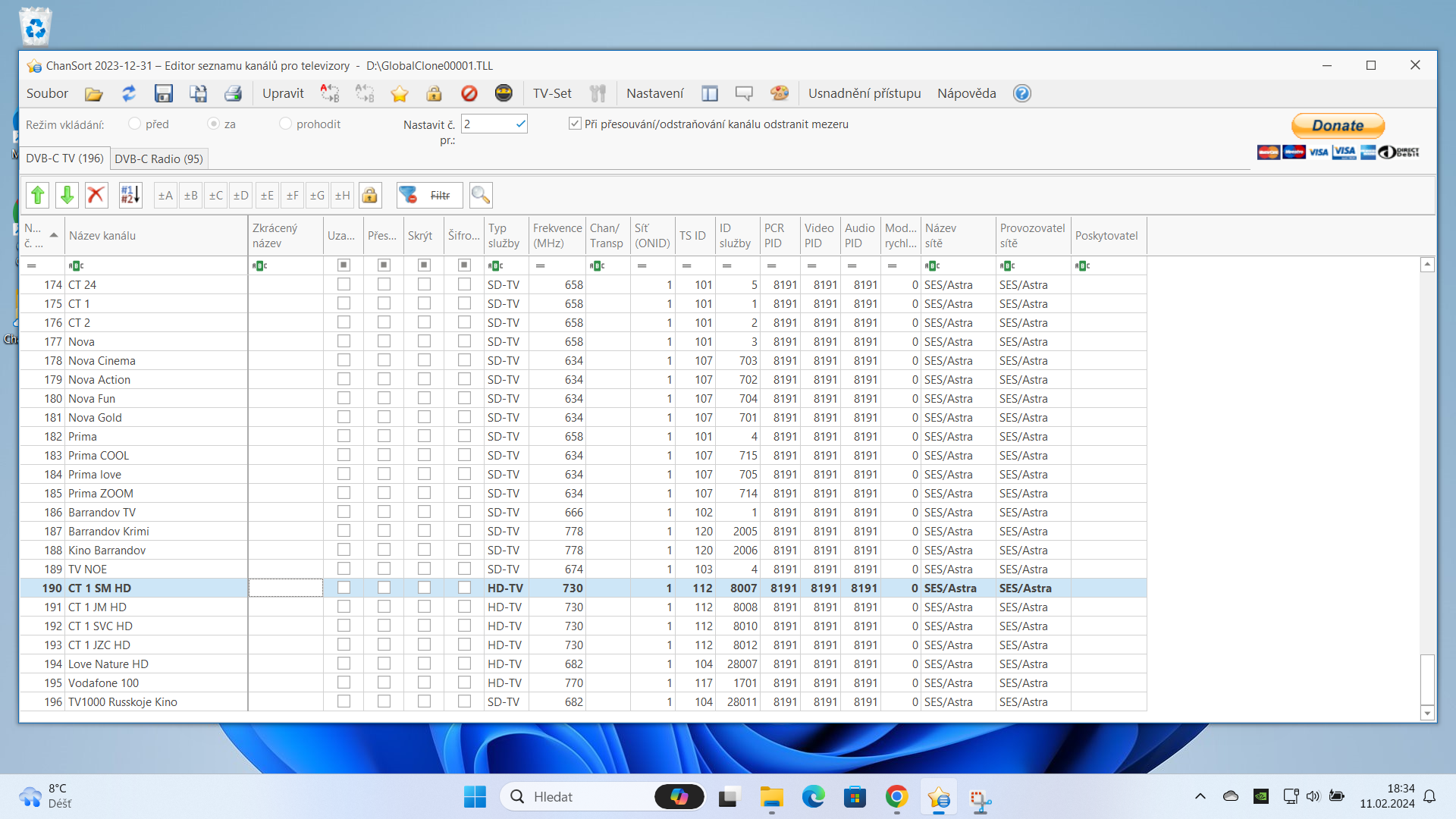This screenshot has height=819, width=1456.
Task: Move selected channel up with green arrow
Action: (38, 195)
